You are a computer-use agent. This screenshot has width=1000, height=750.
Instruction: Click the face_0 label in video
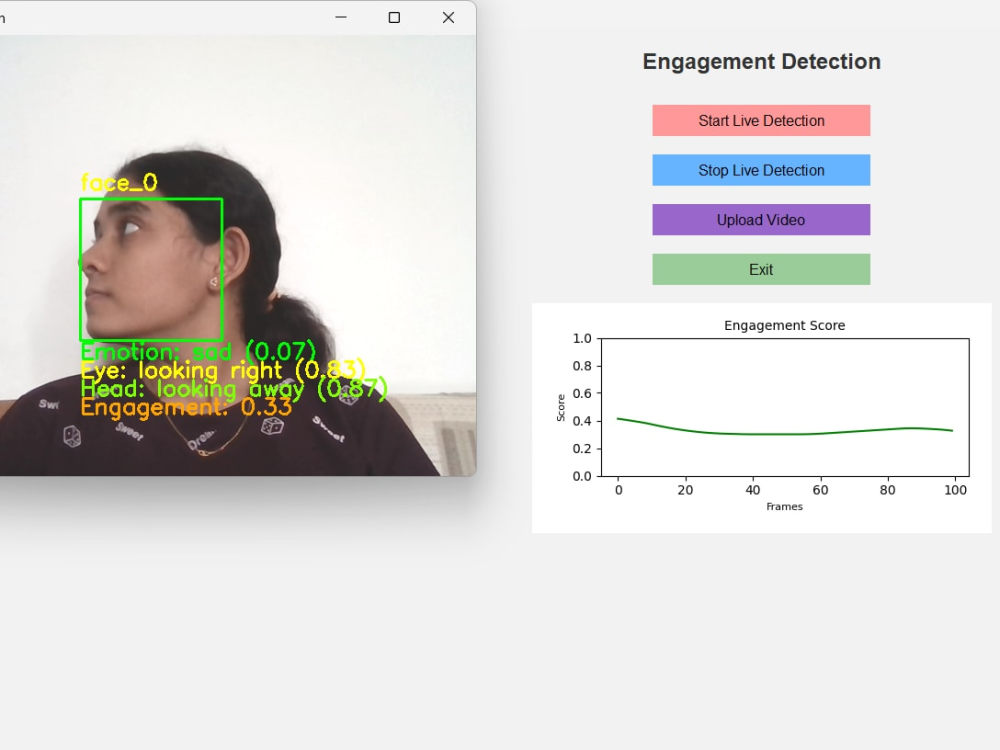(119, 183)
